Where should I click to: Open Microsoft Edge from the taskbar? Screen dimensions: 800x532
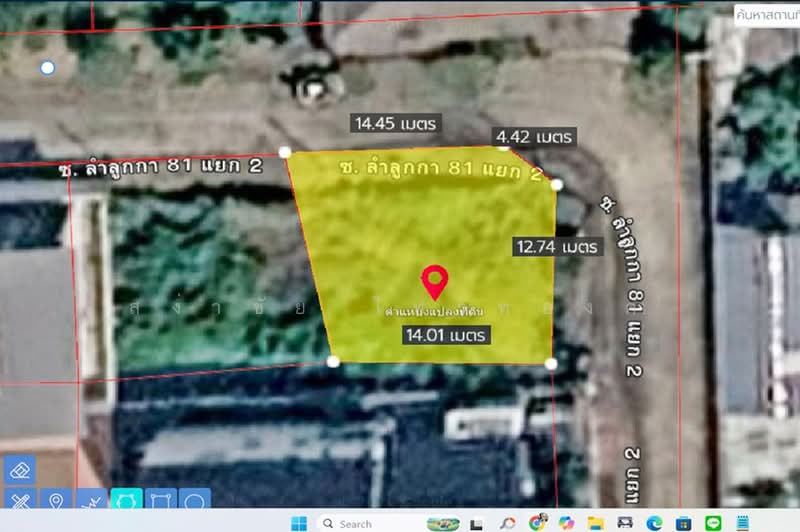654,523
